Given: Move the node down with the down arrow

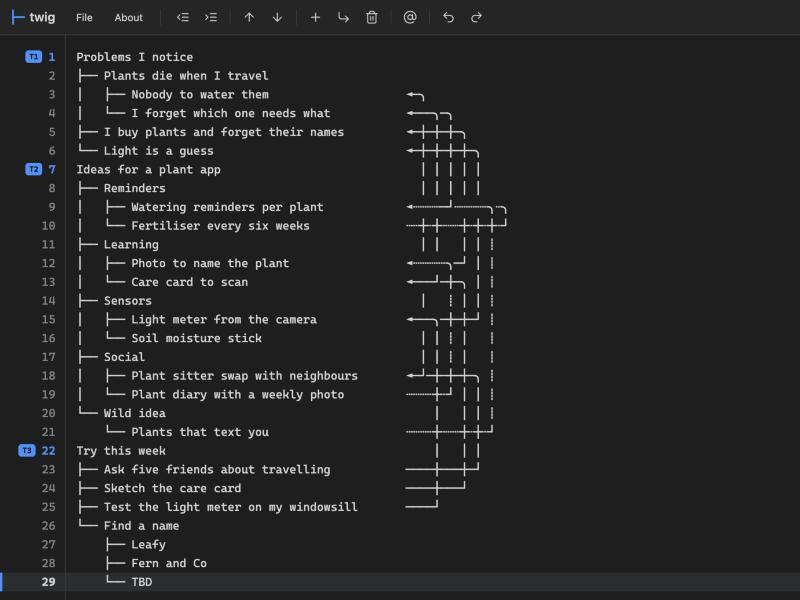Looking at the screenshot, I should pyautogui.click(x=277, y=17).
